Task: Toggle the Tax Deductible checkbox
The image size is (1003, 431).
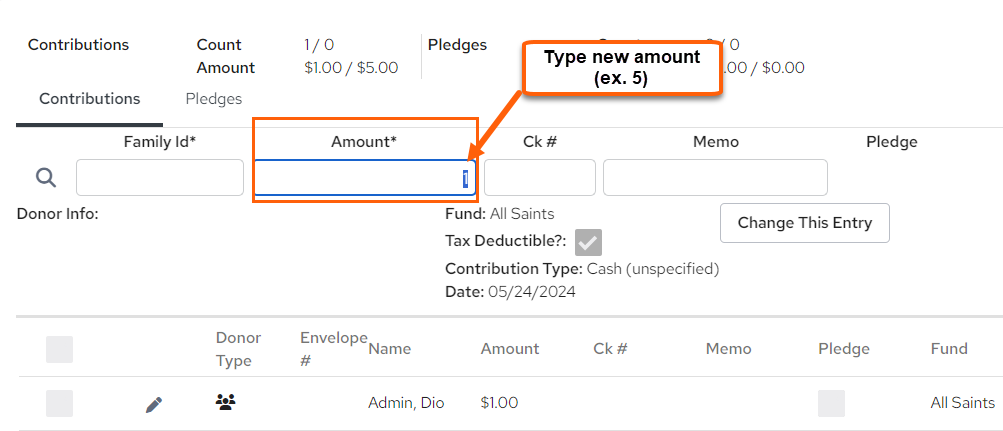Action: (588, 242)
